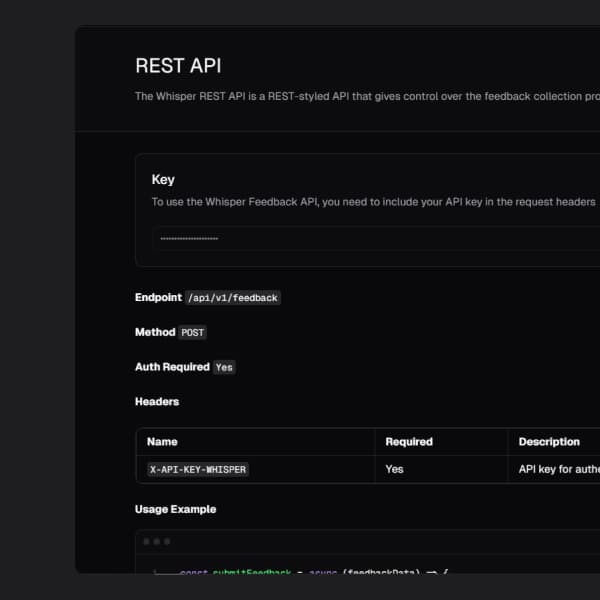This screenshot has width=600, height=600.
Task: Select the X-API-KEY-WHISPER header name
Action: coord(197,469)
